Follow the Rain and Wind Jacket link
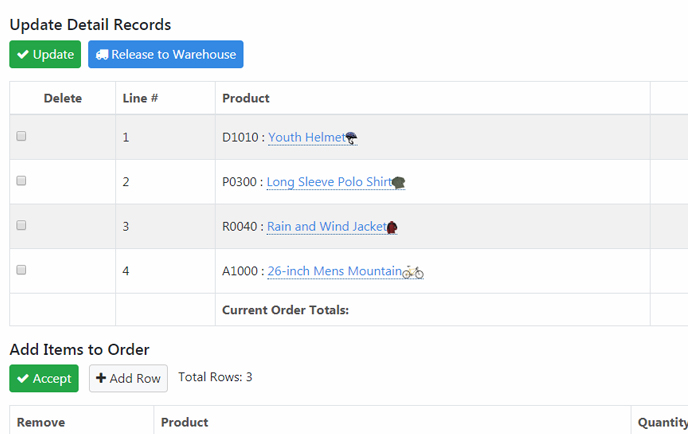This screenshot has height=434, width=688. tap(326, 227)
